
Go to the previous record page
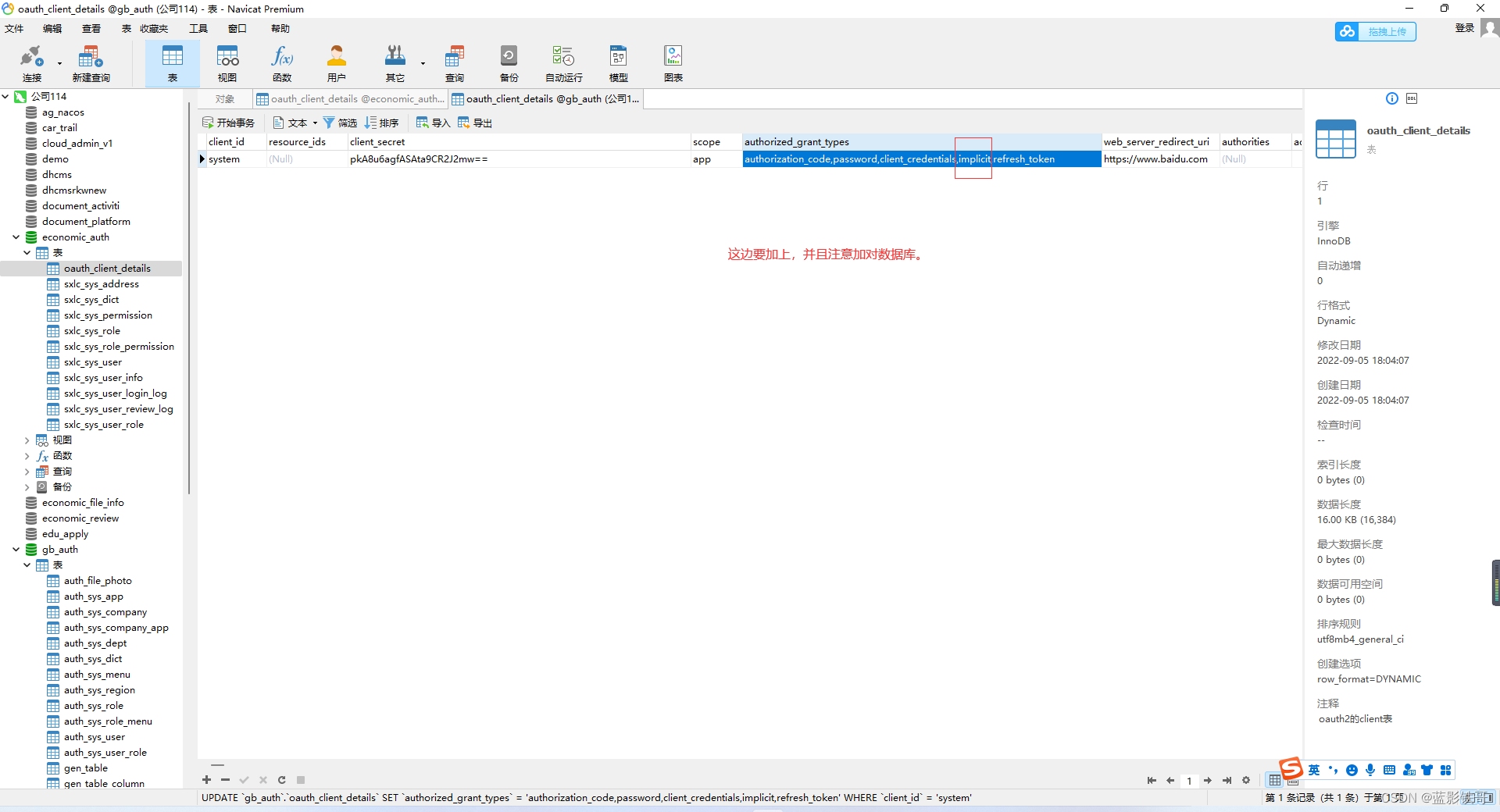[x=1170, y=780]
